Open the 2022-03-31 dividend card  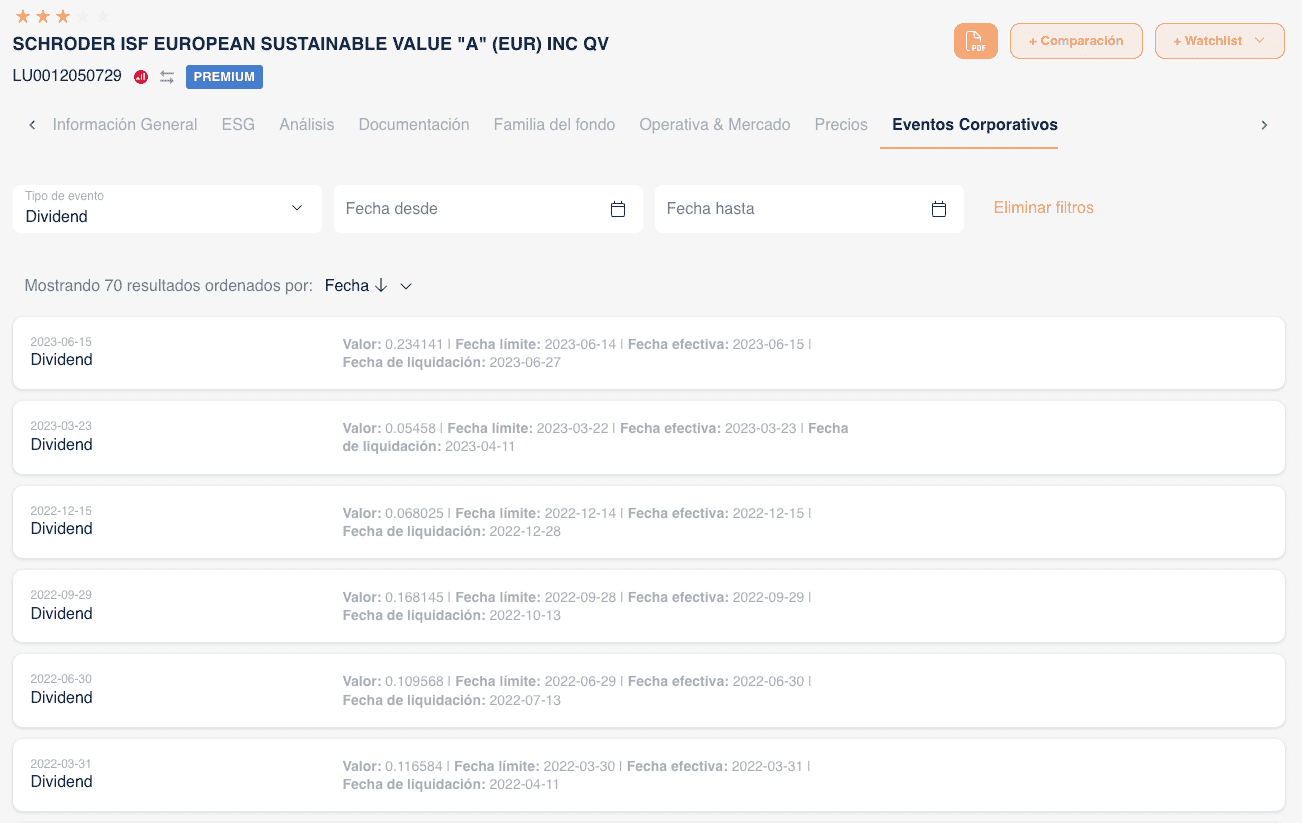tap(649, 775)
